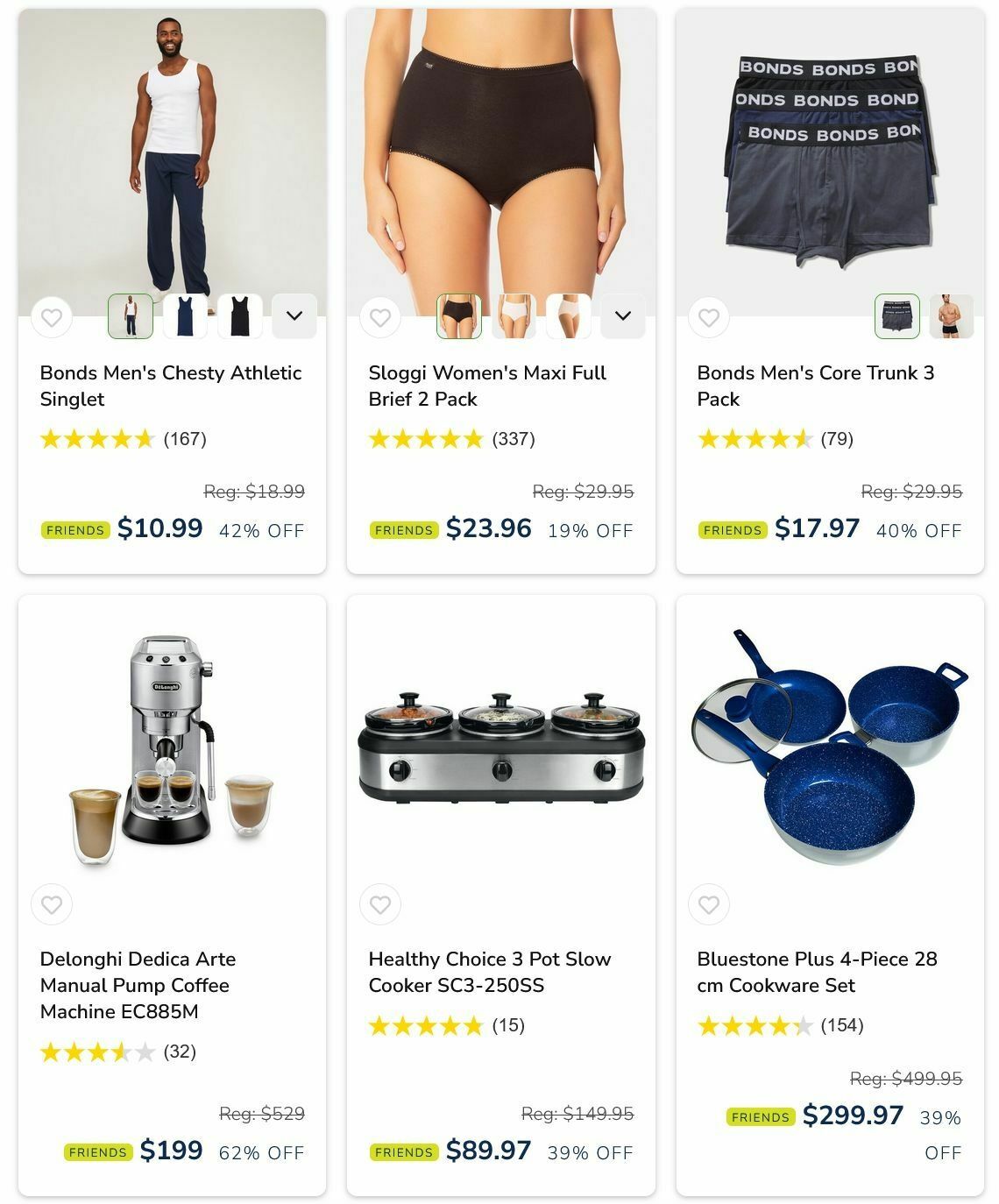Expand more colour options for Bonds singlet
Image resolution: width=999 pixels, height=1204 pixels.
294,316
